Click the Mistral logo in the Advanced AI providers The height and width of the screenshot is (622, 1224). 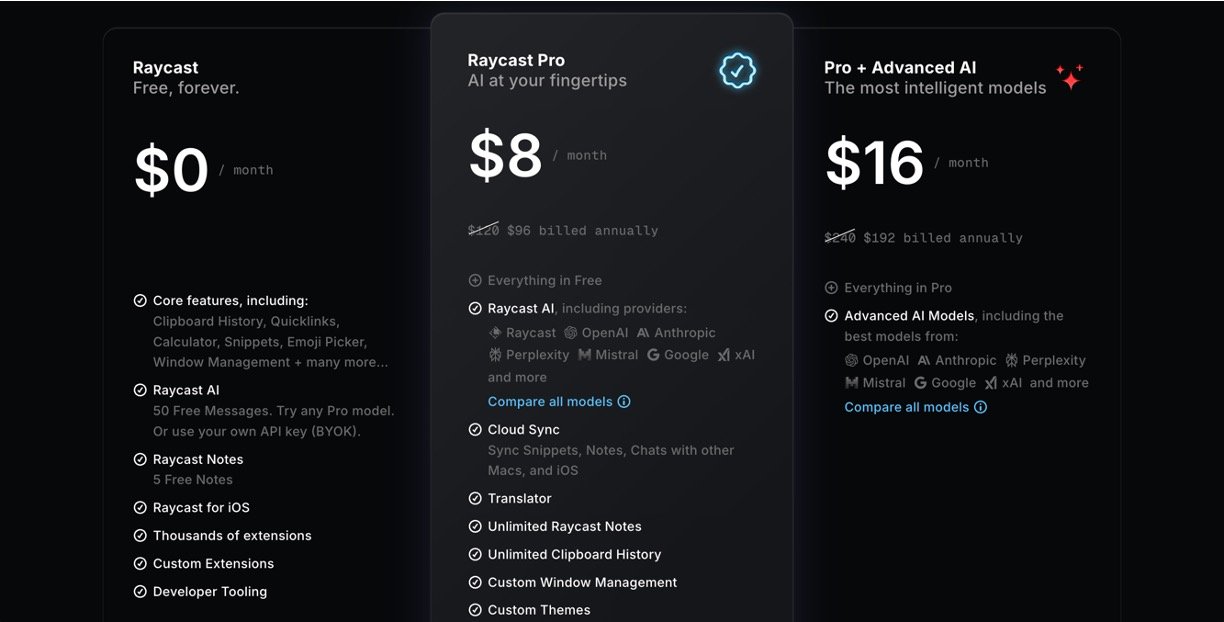pos(851,383)
